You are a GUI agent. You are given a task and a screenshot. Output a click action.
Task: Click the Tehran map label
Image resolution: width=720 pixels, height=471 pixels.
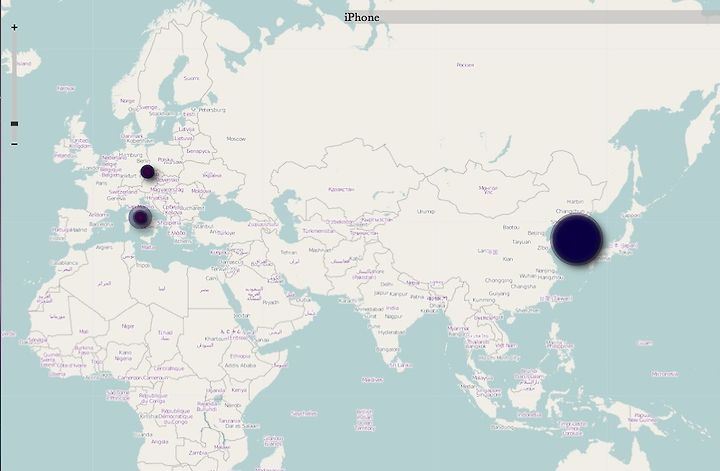click(x=288, y=252)
